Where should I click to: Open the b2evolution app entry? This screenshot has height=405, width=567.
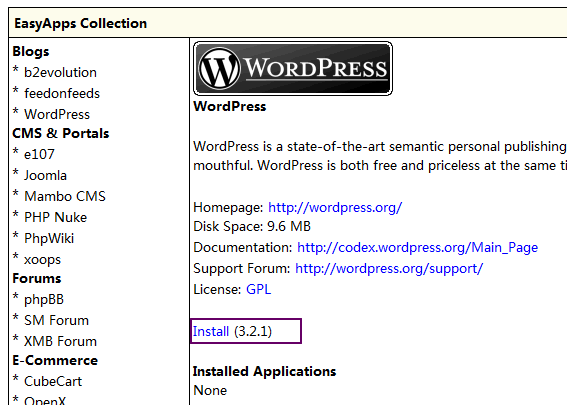tap(60, 72)
